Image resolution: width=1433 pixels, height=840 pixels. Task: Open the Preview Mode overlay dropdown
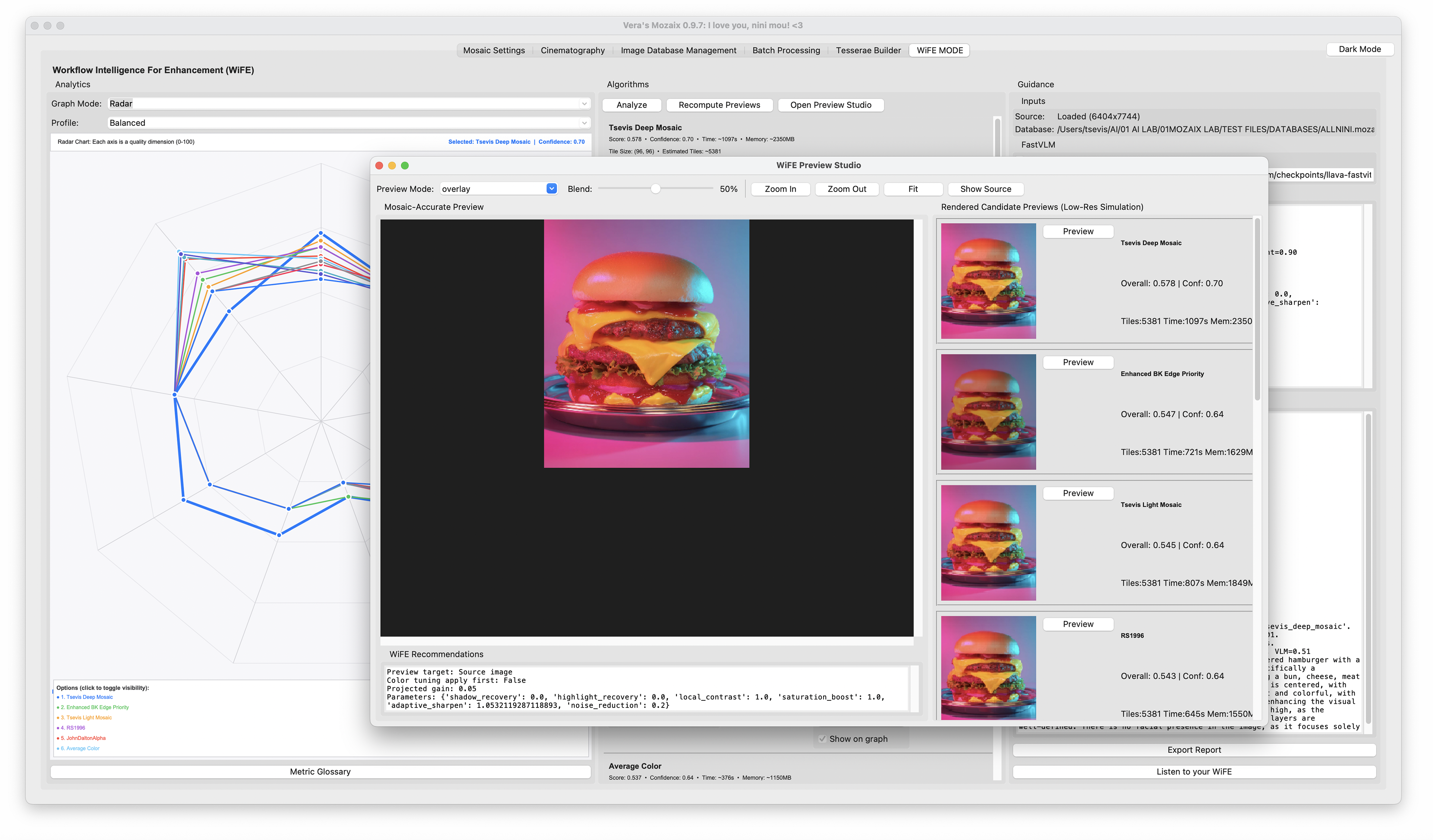click(x=499, y=189)
